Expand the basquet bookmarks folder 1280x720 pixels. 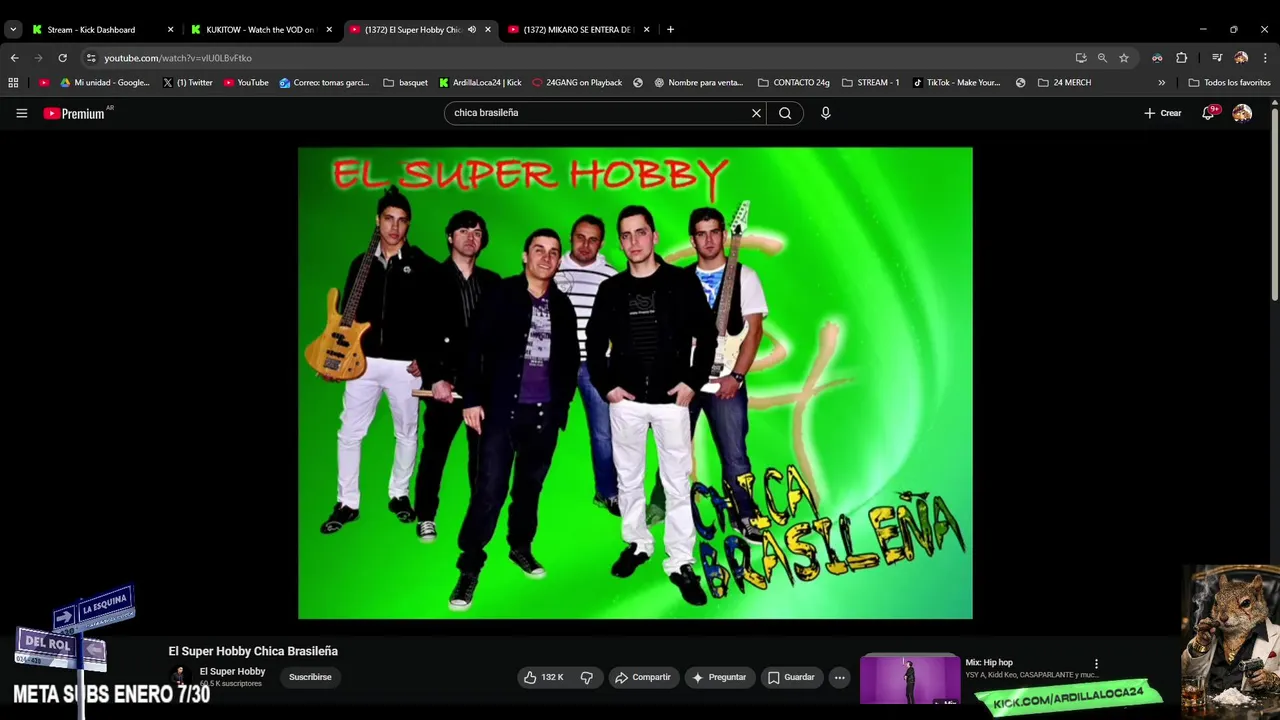pyautogui.click(x=406, y=83)
